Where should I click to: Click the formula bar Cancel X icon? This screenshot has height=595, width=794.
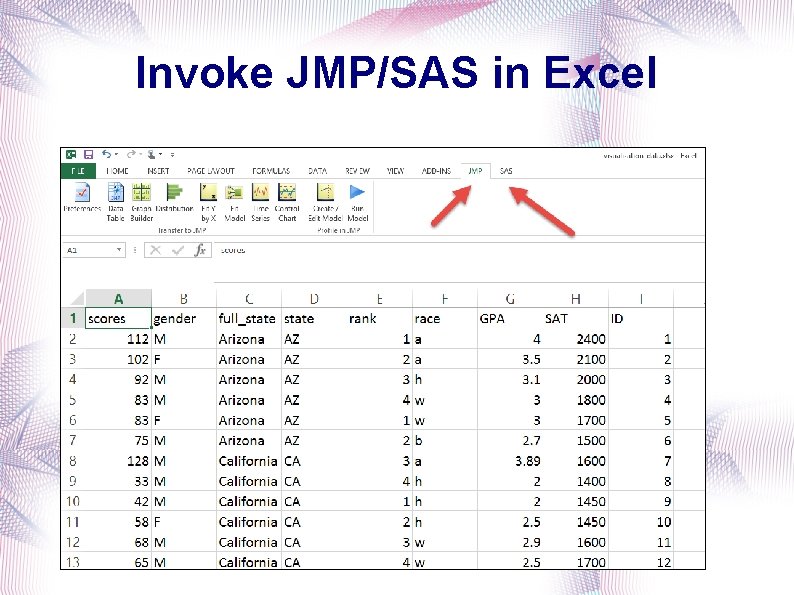coord(155,250)
